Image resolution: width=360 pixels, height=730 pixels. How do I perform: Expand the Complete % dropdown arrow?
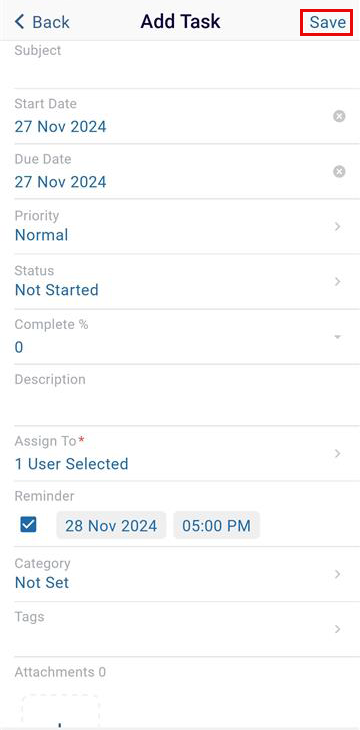339,337
